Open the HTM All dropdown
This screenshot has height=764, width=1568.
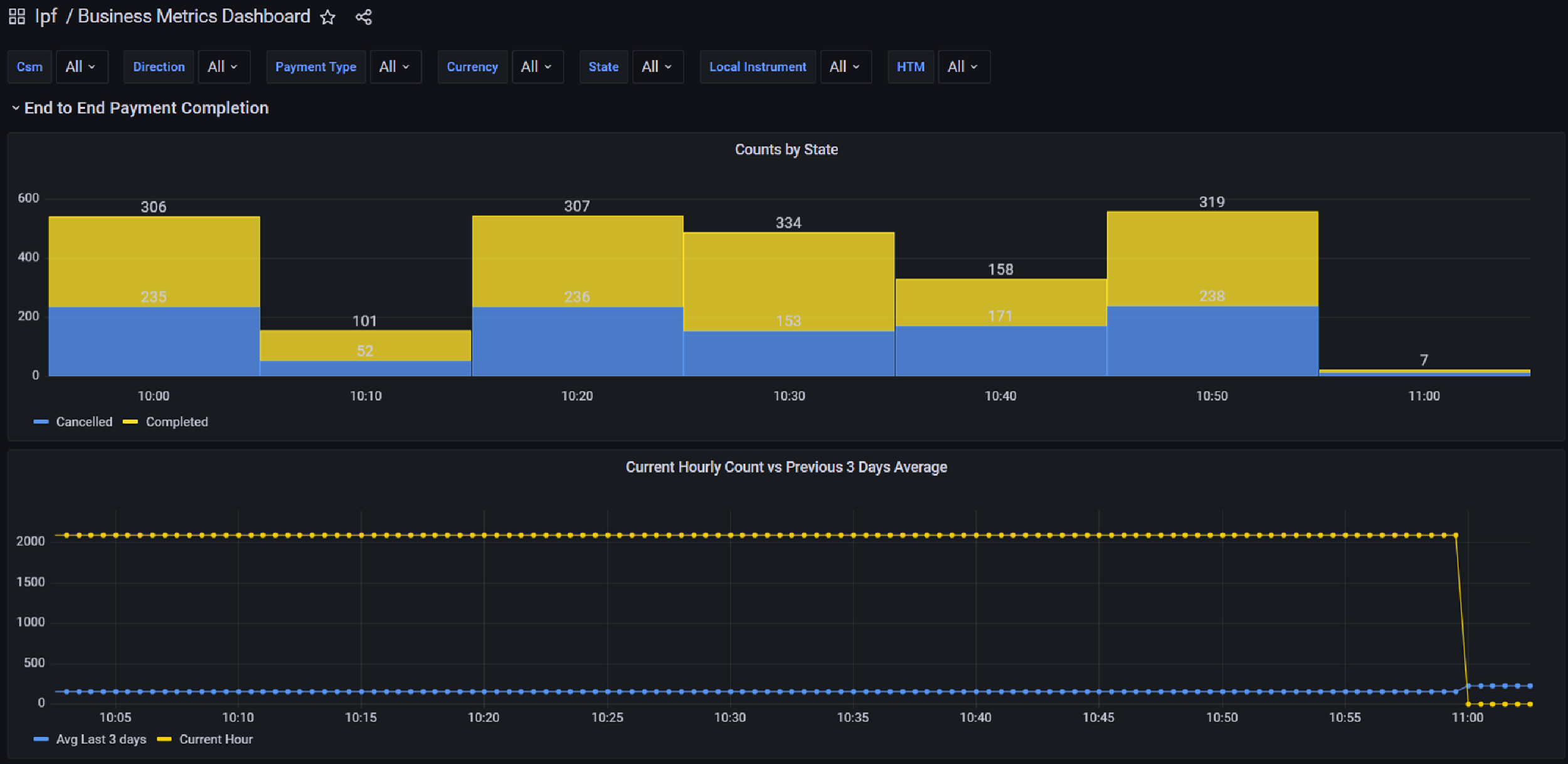coord(963,66)
